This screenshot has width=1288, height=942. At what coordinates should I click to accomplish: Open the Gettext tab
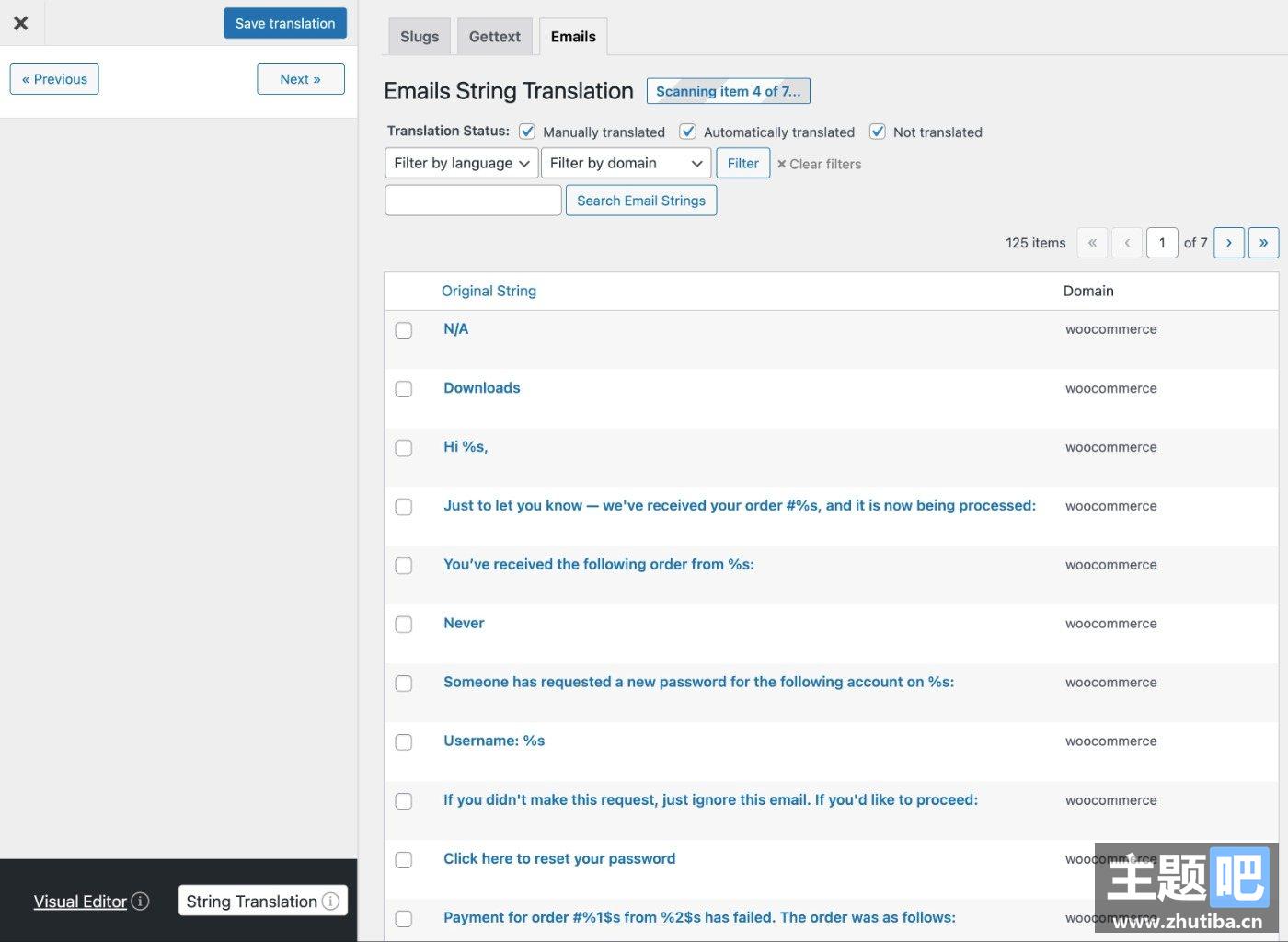pos(494,37)
